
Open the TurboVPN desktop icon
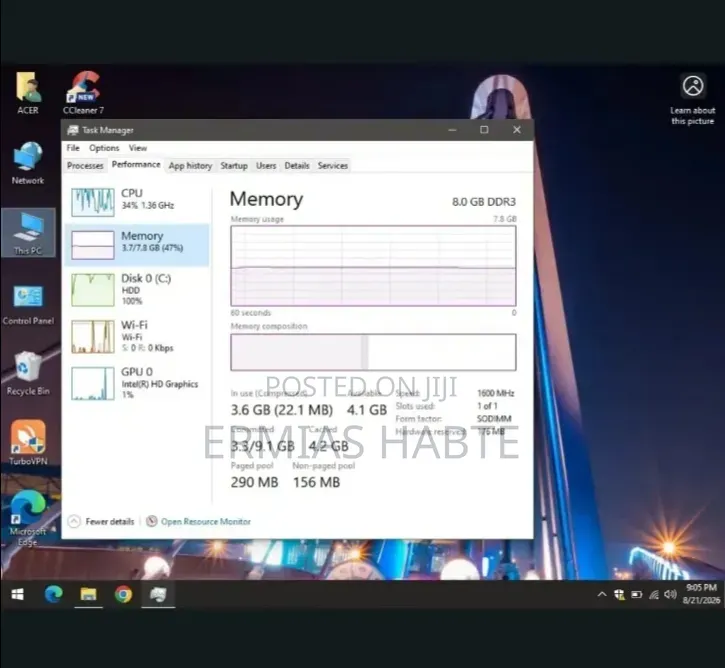click(x=28, y=442)
